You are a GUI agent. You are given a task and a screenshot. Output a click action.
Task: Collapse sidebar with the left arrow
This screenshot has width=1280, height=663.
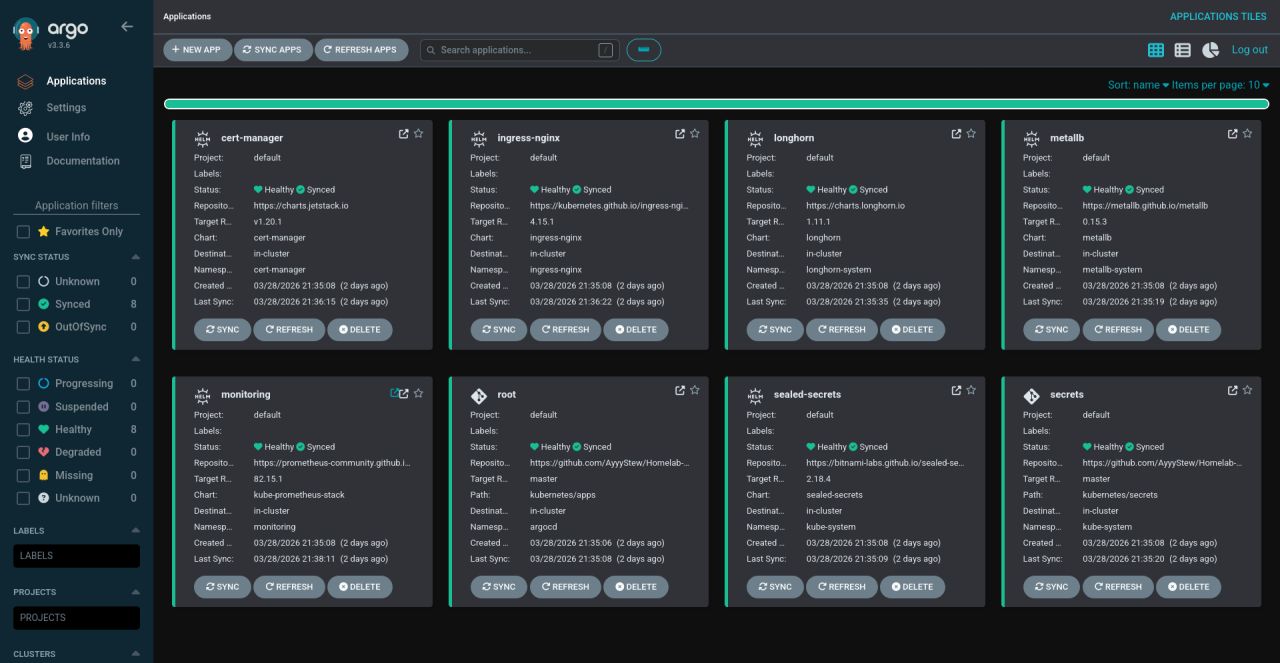pyautogui.click(x=127, y=26)
